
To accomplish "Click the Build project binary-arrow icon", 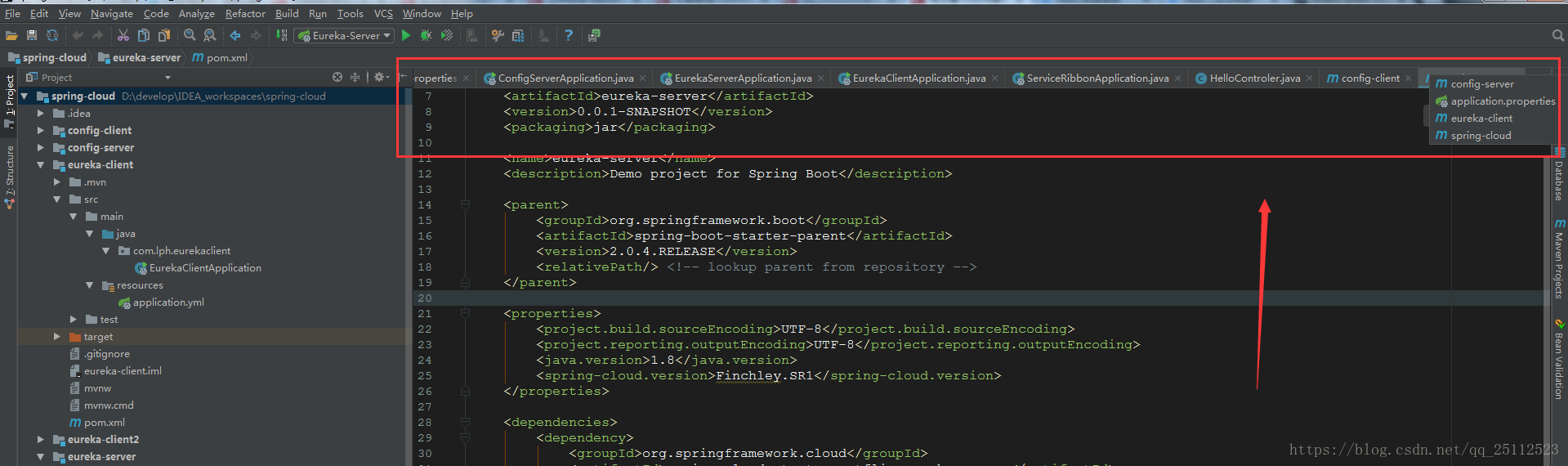I will 282,35.
